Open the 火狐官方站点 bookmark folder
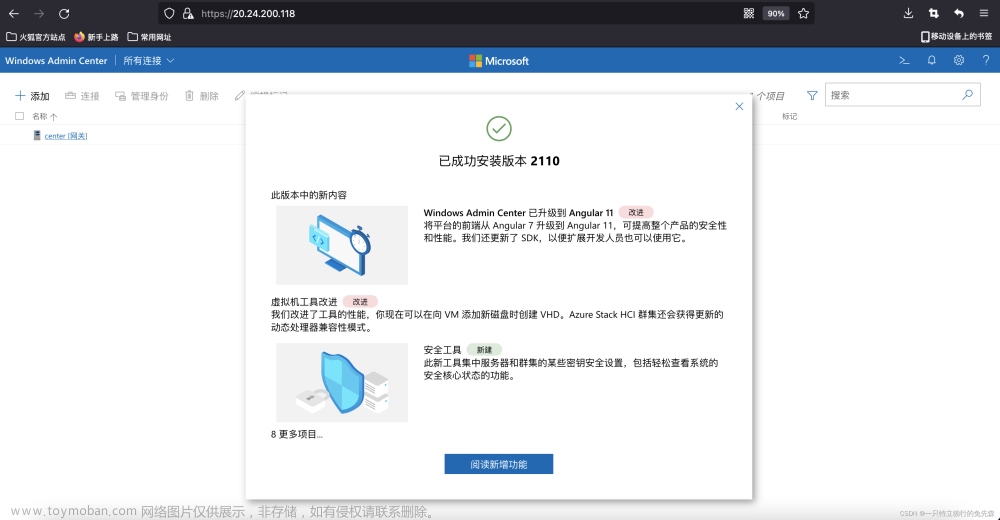Screen dimensions: 1000x520 pyautogui.click(x=36, y=37)
